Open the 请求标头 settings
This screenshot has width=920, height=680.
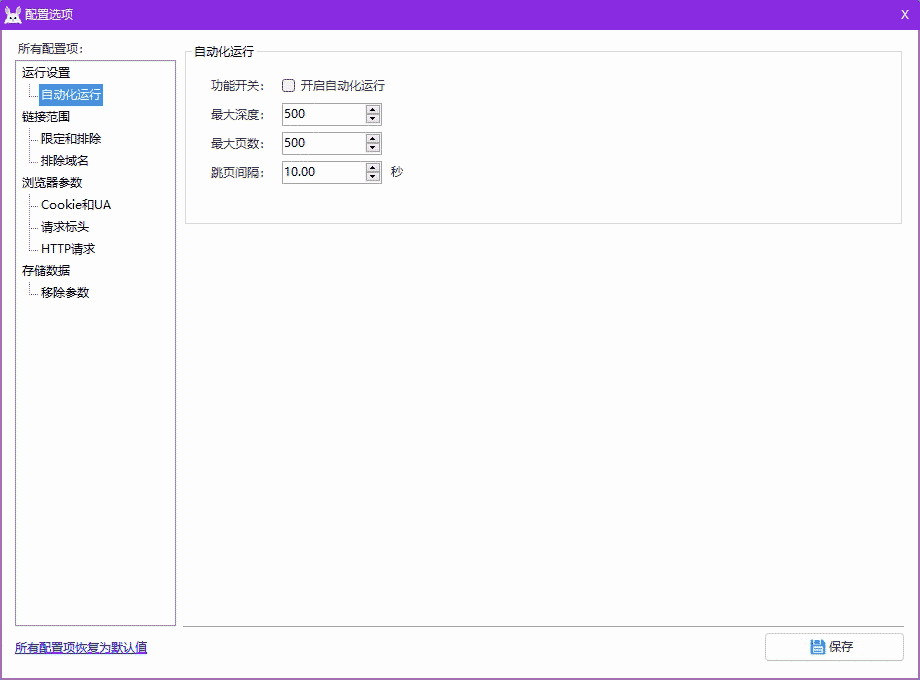[x=65, y=226]
